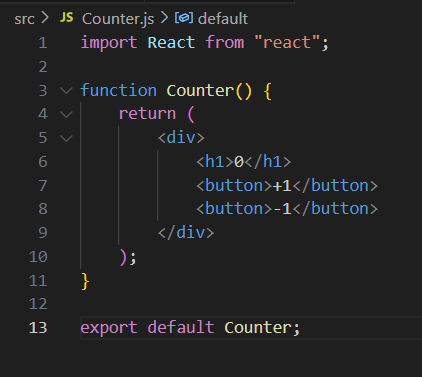
Task: Click opening button tag on line 7
Action: tap(234, 185)
